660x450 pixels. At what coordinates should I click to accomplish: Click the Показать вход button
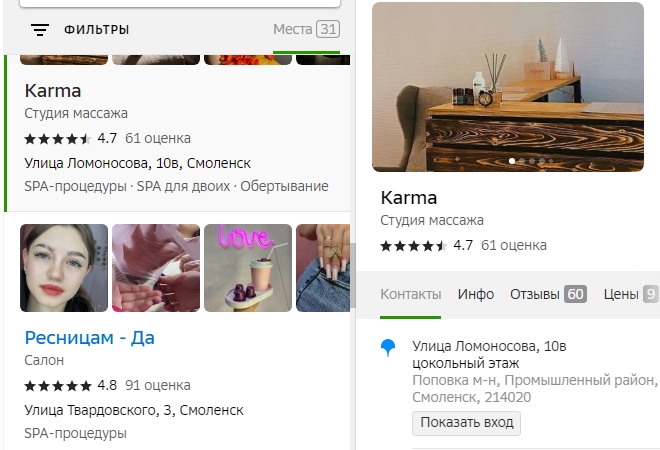(x=466, y=423)
